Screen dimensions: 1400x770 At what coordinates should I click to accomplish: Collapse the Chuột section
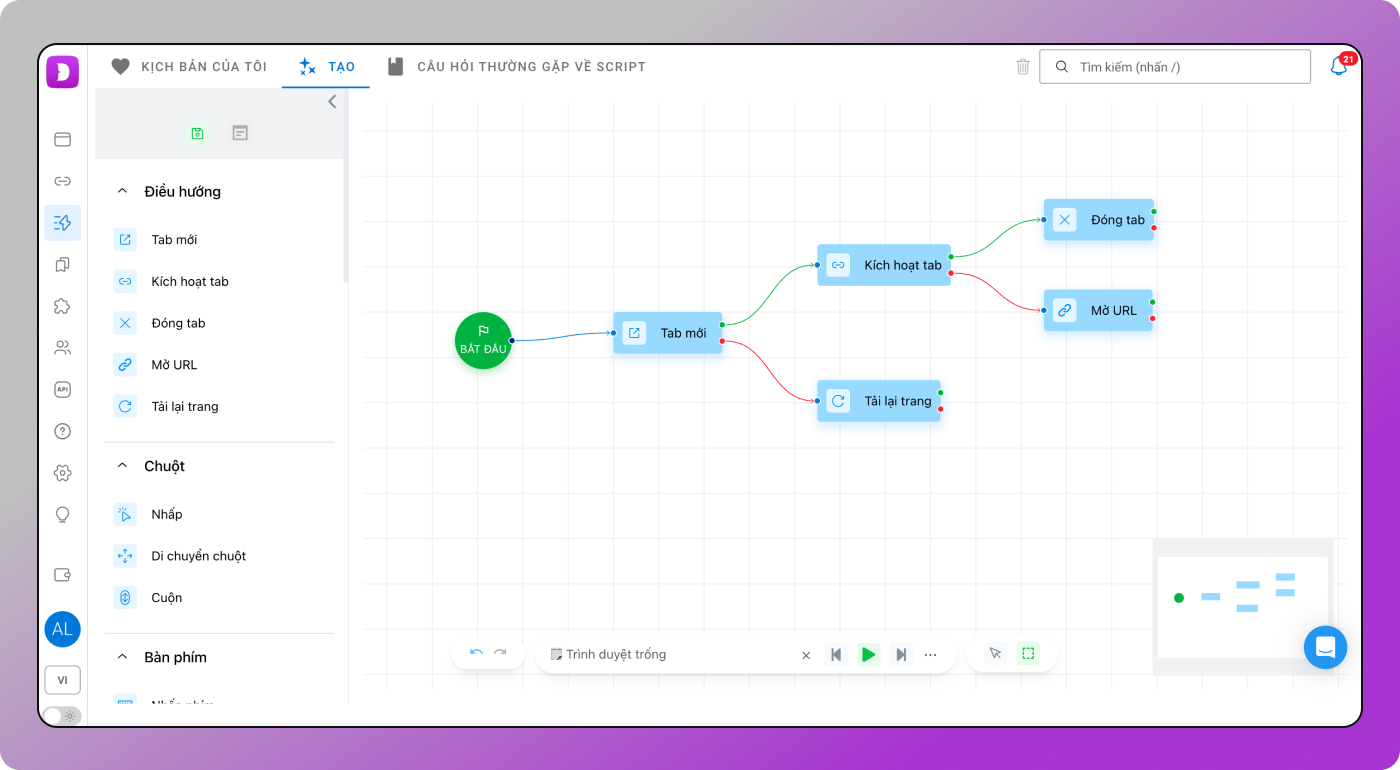coord(123,466)
